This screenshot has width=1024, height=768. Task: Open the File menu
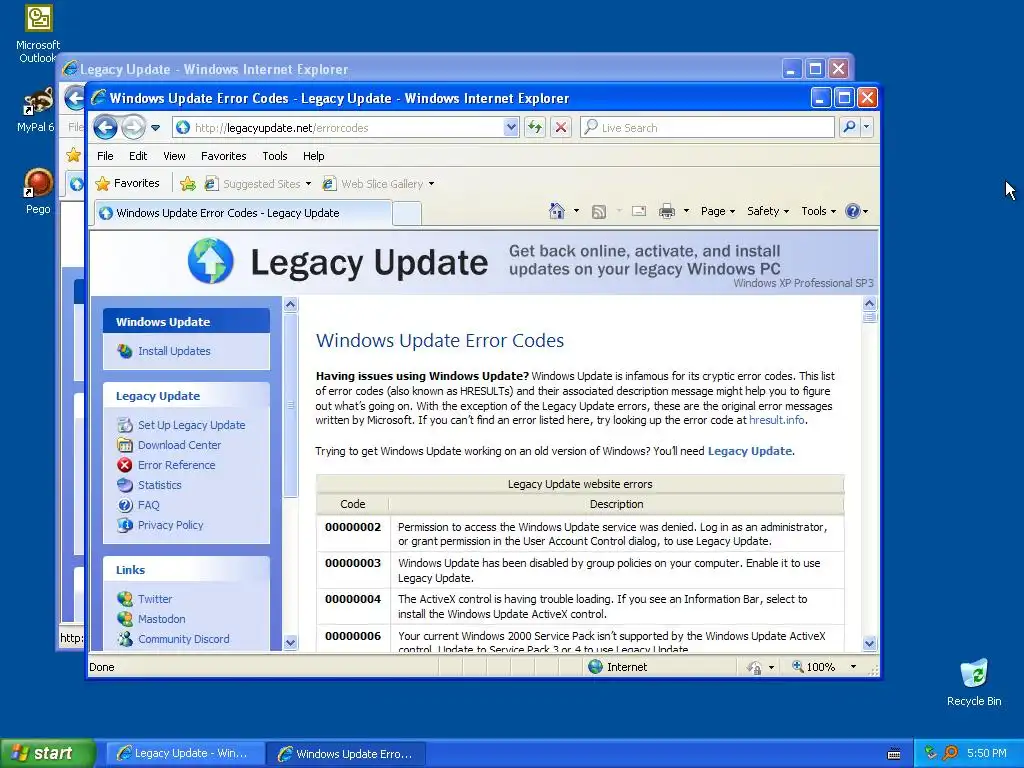(105, 156)
